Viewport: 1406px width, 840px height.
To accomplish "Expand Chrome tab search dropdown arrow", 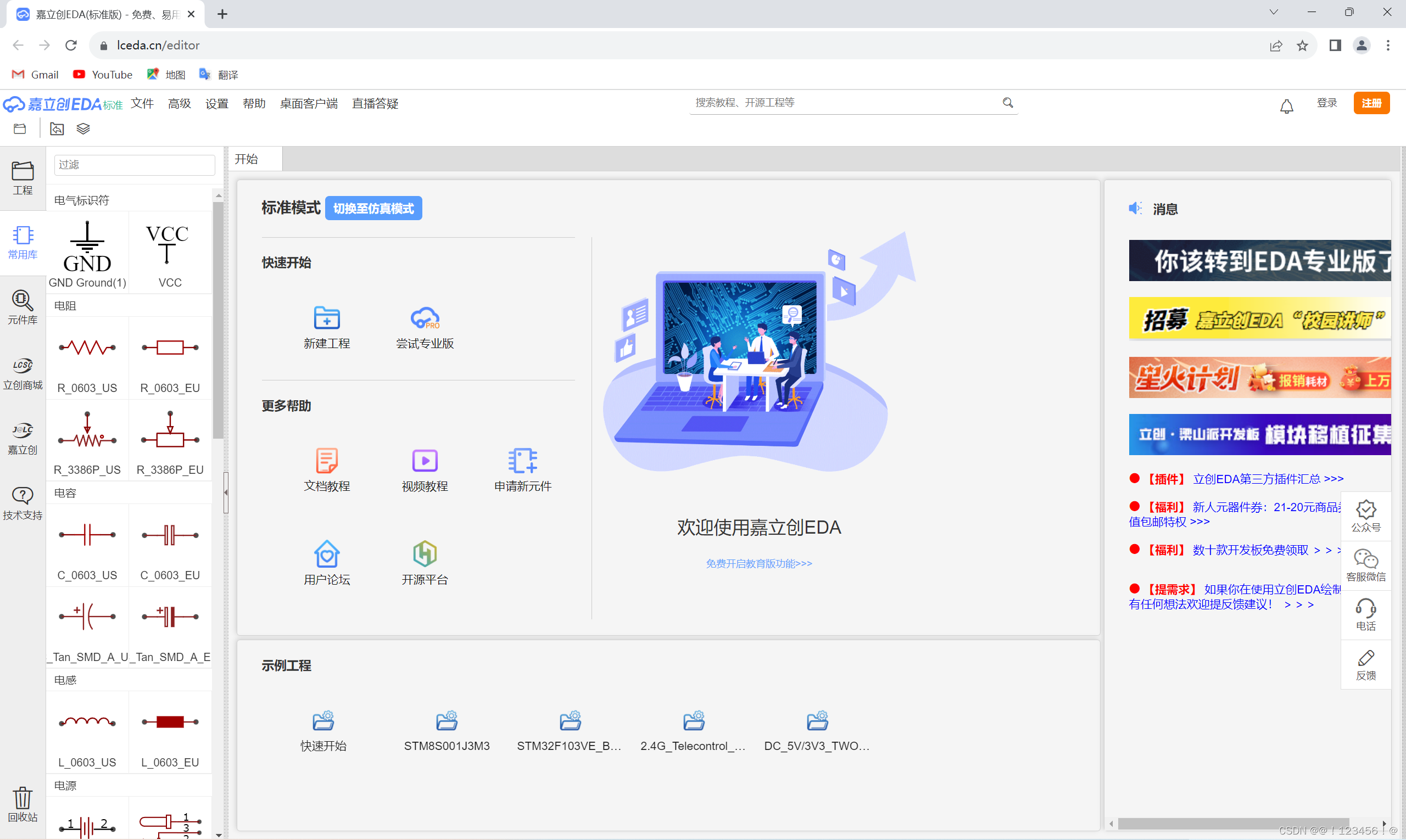I will tap(1274, 13).
